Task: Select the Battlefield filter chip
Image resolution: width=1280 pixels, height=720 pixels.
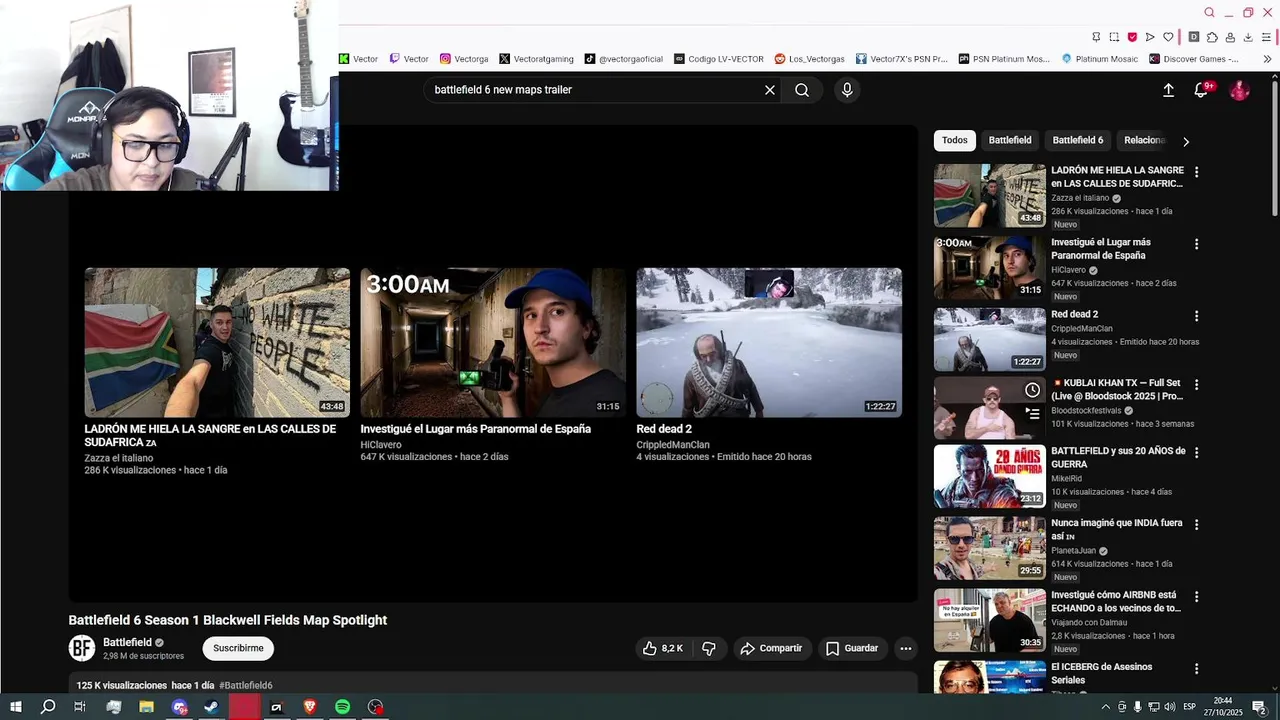Action: (x=1010, y=140)
